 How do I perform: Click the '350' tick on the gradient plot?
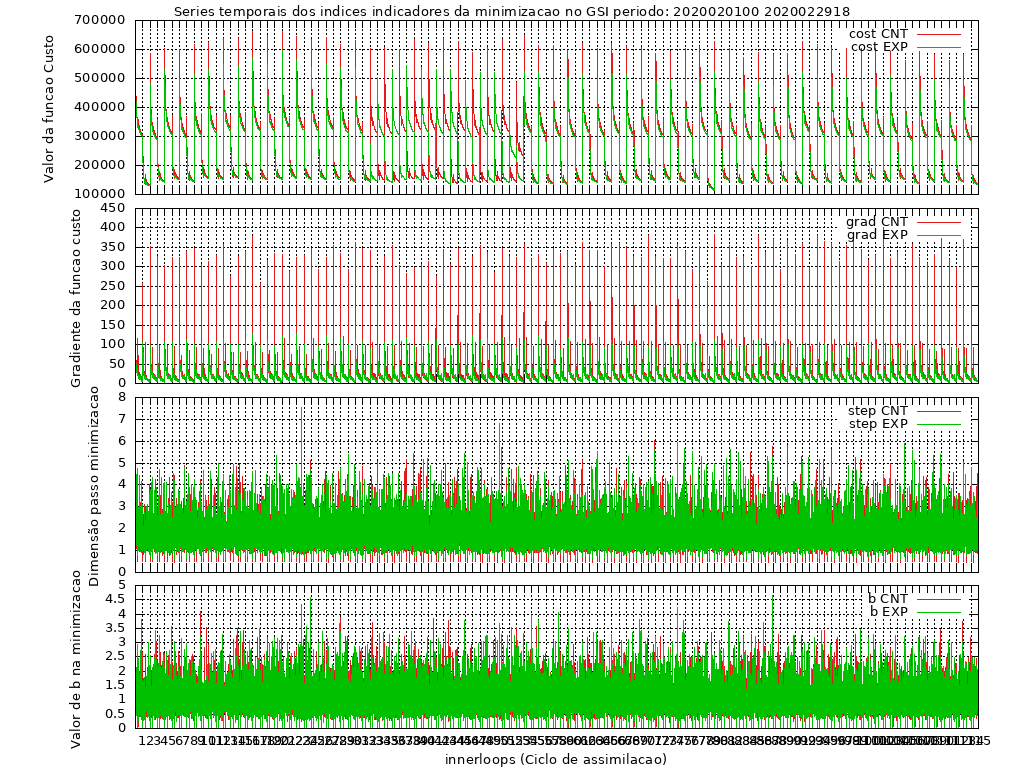tap(113, 247)
